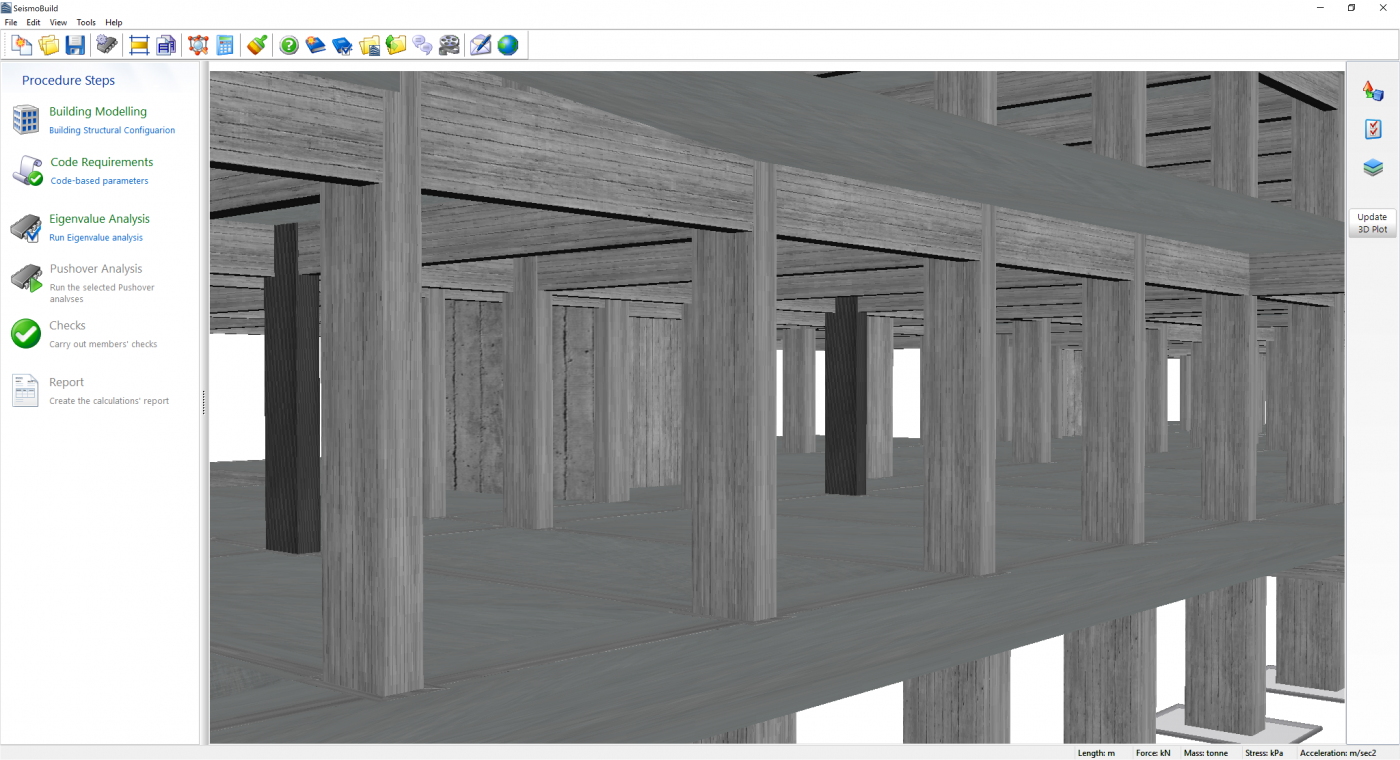Click the processor chip settings toolbar icon
The image size is (1400, 760).
[x=106, y=45]
